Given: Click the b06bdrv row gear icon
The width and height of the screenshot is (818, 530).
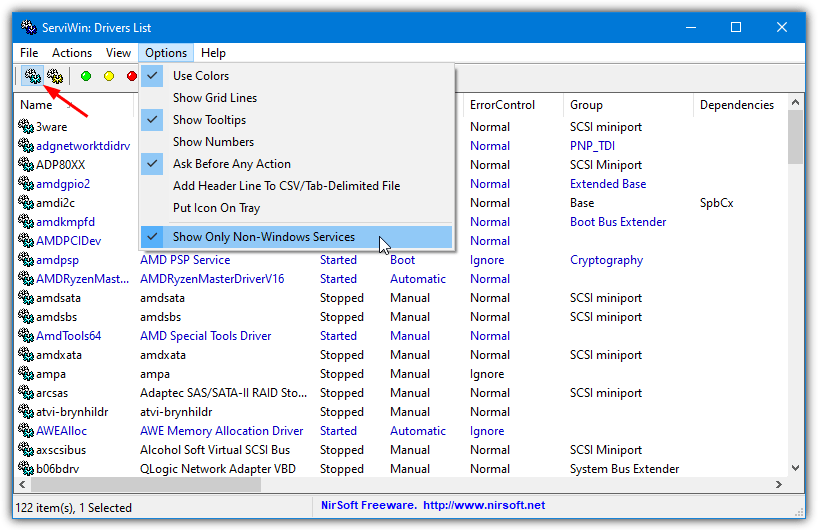Looking at the screenshot, I should pyautogui.click(x=26, y=469).
